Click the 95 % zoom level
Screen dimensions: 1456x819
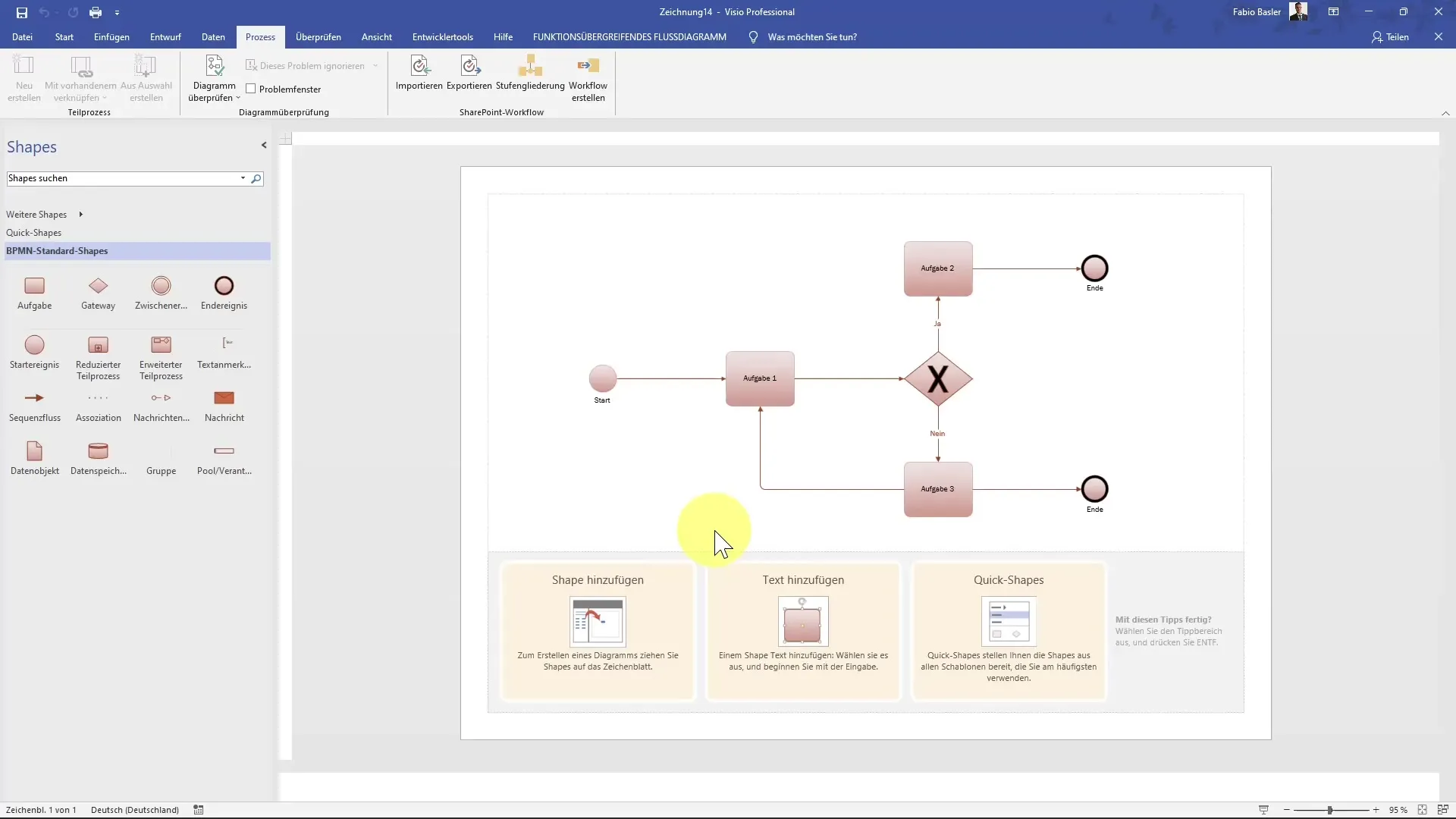[1398, 810]
